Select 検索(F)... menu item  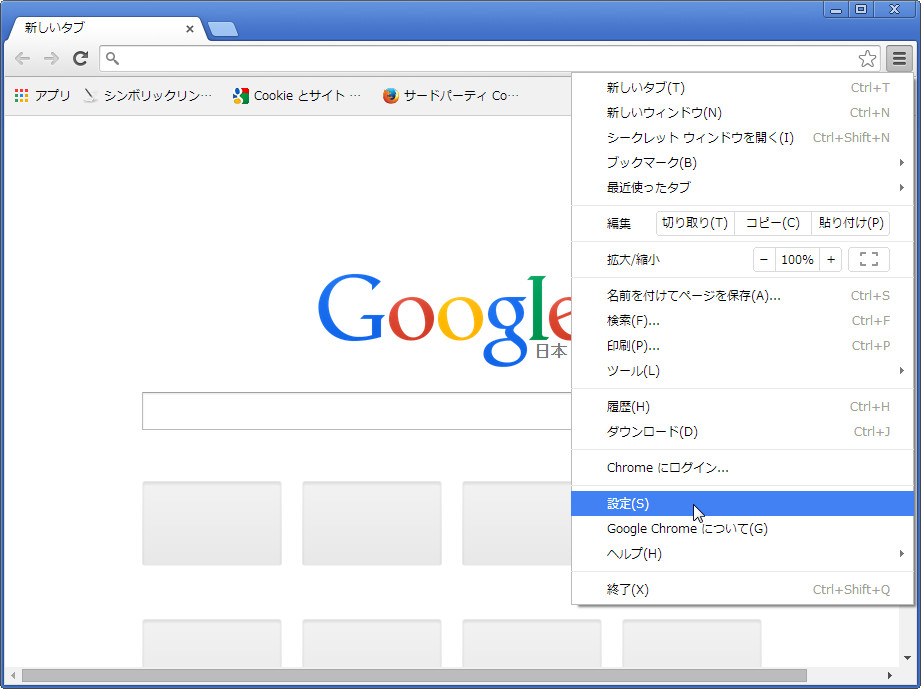(742, 321)
